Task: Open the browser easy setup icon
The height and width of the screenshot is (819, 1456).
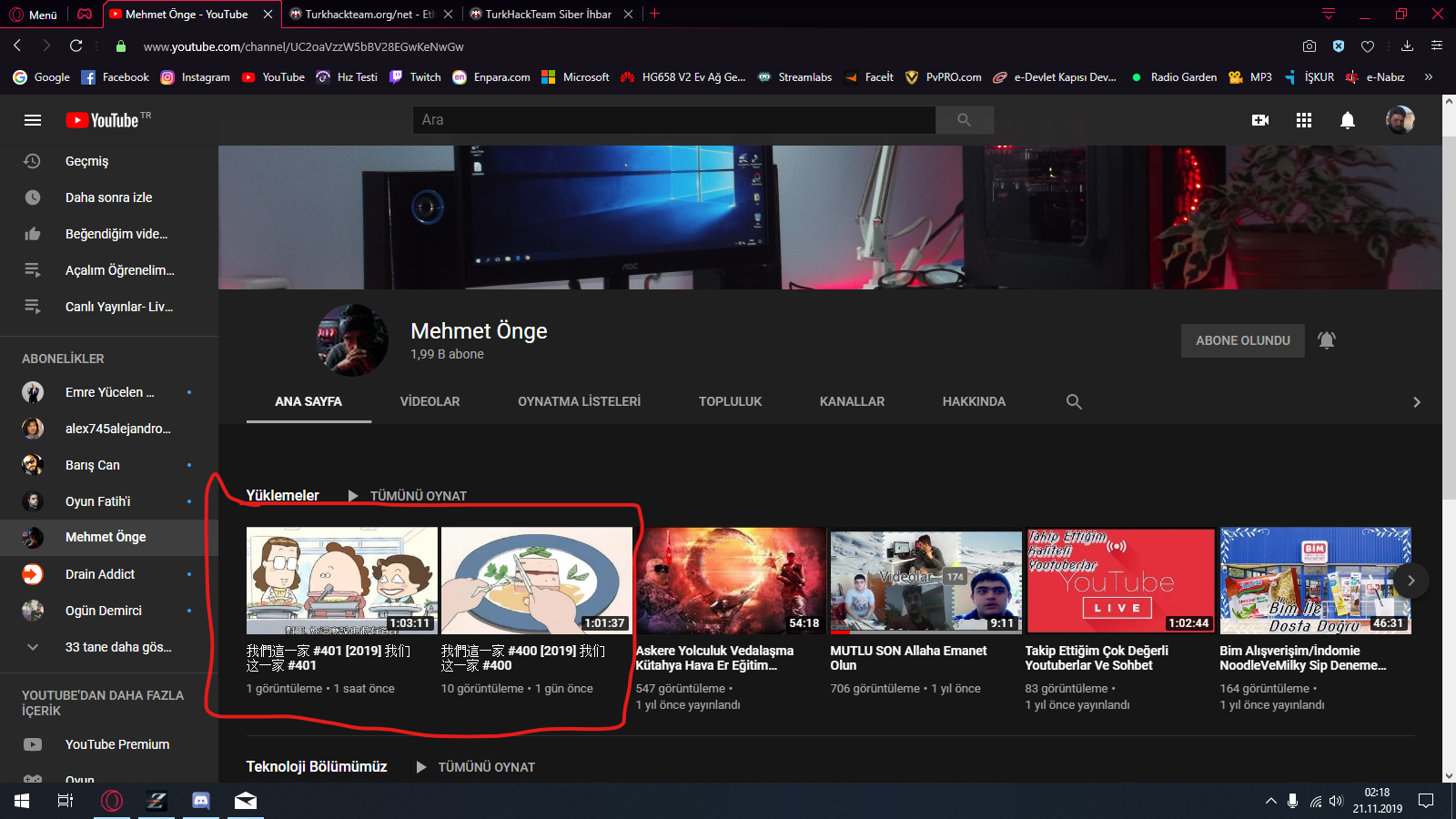Action: [1437, 45]
